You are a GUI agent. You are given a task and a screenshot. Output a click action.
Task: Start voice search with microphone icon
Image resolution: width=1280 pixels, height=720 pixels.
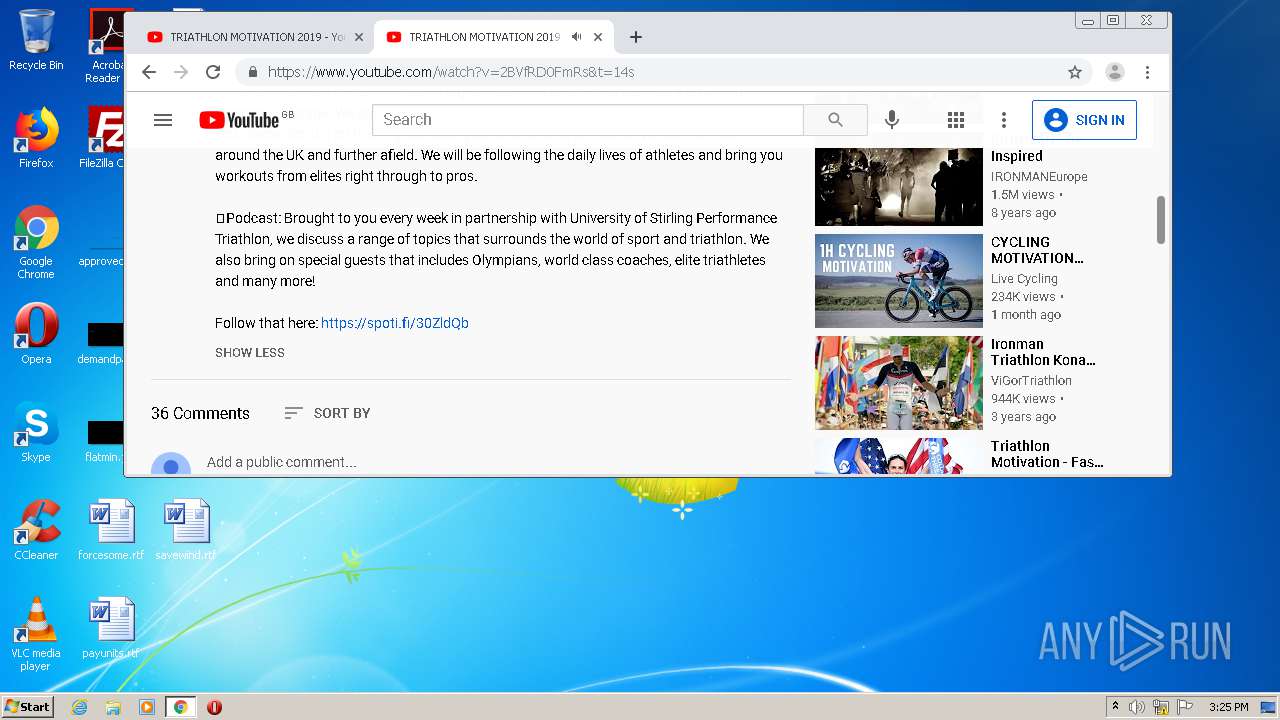(x=892, y=120)
